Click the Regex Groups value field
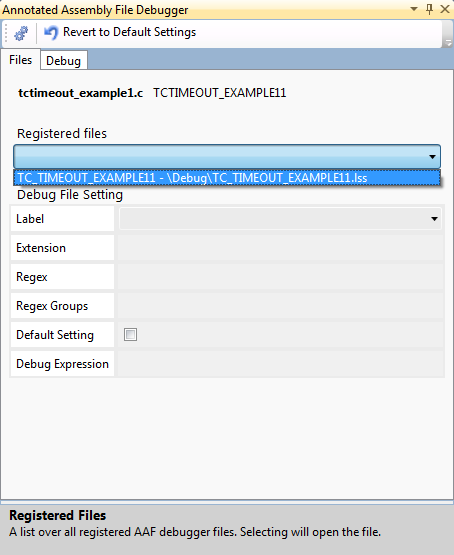 281,306
